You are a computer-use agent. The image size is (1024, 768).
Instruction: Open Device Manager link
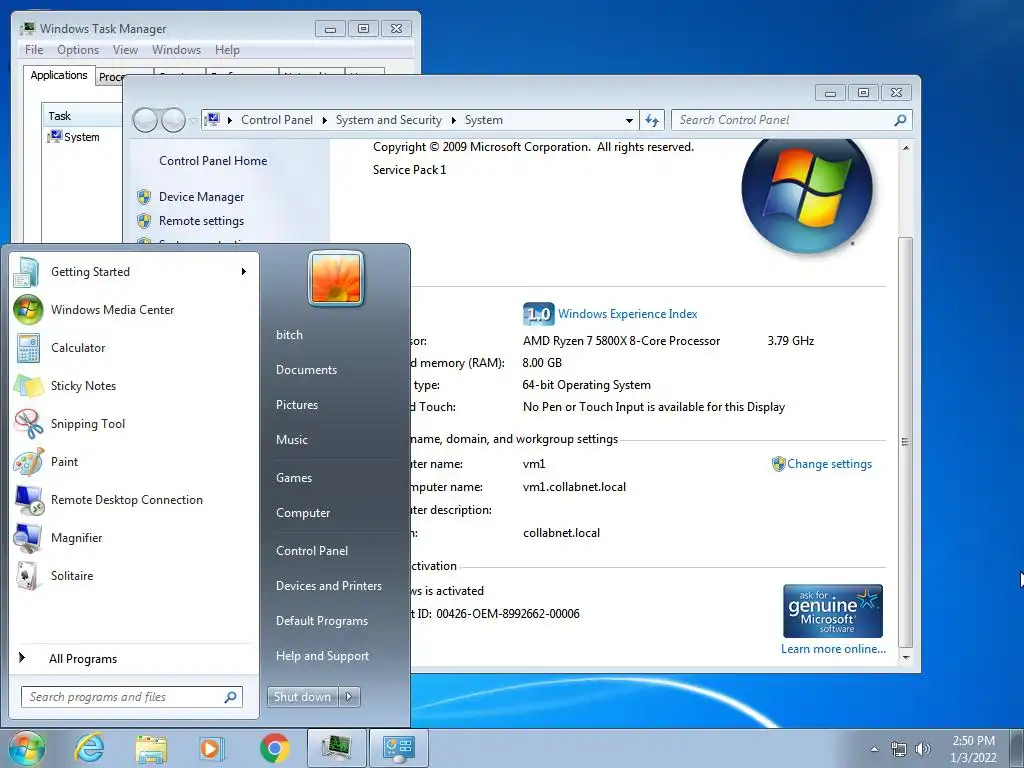[201, 197]
